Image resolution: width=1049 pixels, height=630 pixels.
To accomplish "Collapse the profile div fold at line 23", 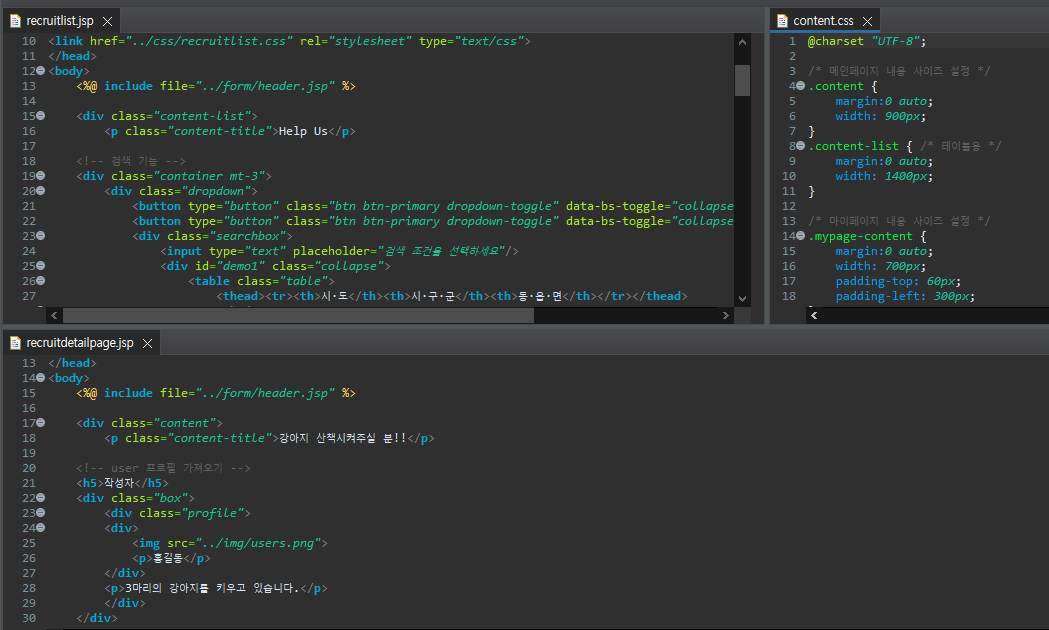I will pos(41,512).
